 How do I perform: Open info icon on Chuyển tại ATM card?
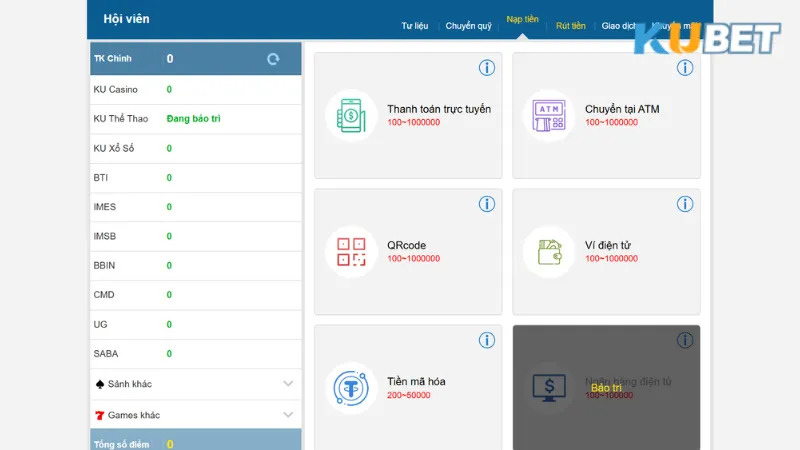[685, 68]
